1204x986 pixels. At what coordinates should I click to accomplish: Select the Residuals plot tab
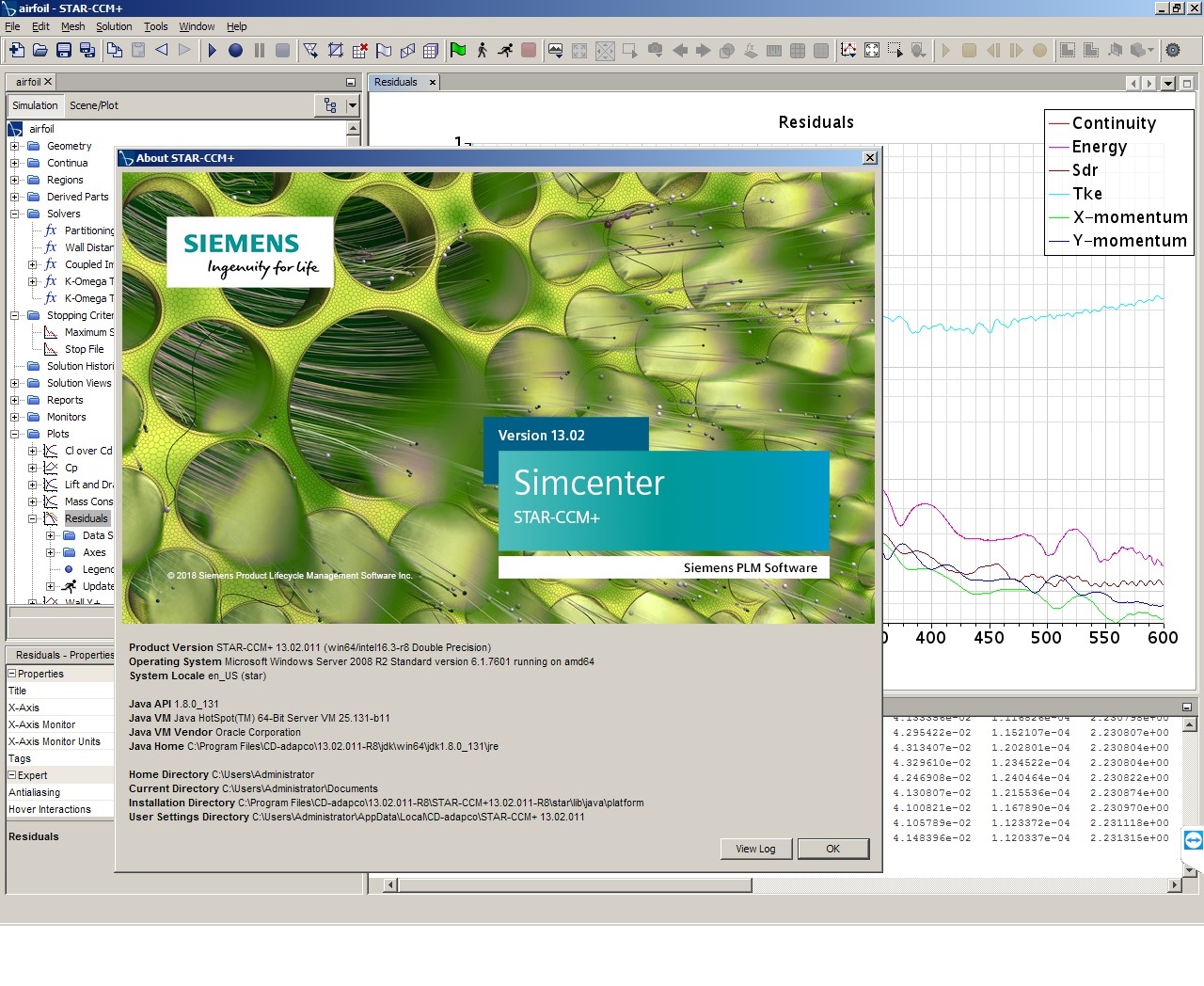coord(395,82)
